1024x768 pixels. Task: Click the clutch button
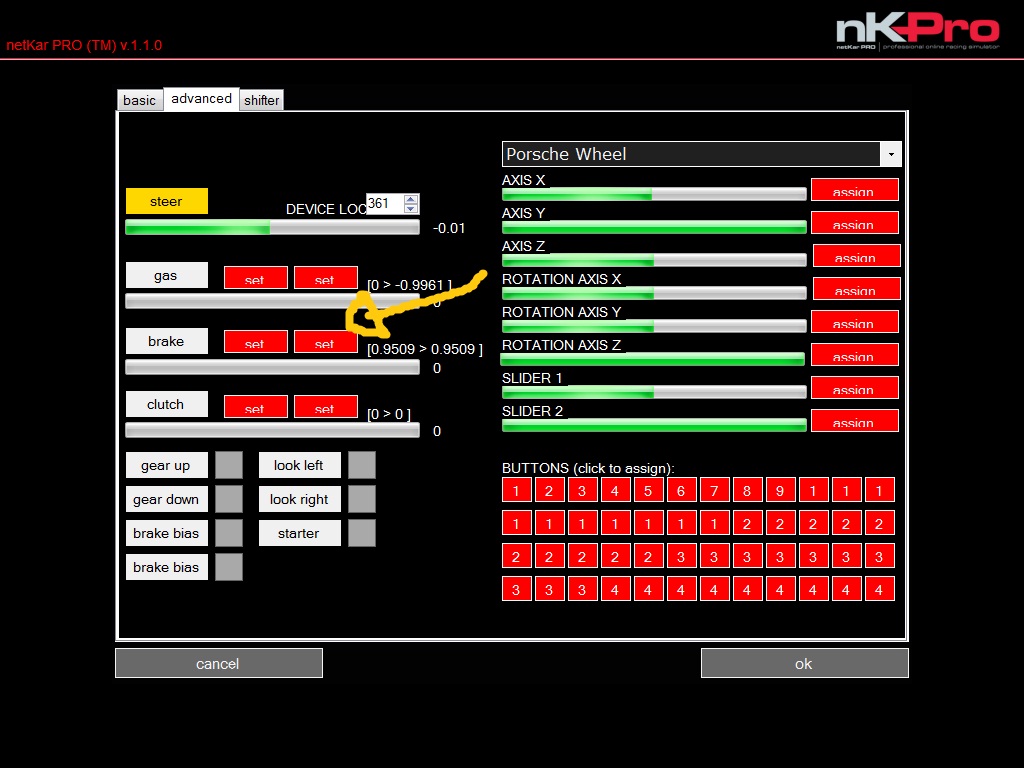(x=167, y=404)
